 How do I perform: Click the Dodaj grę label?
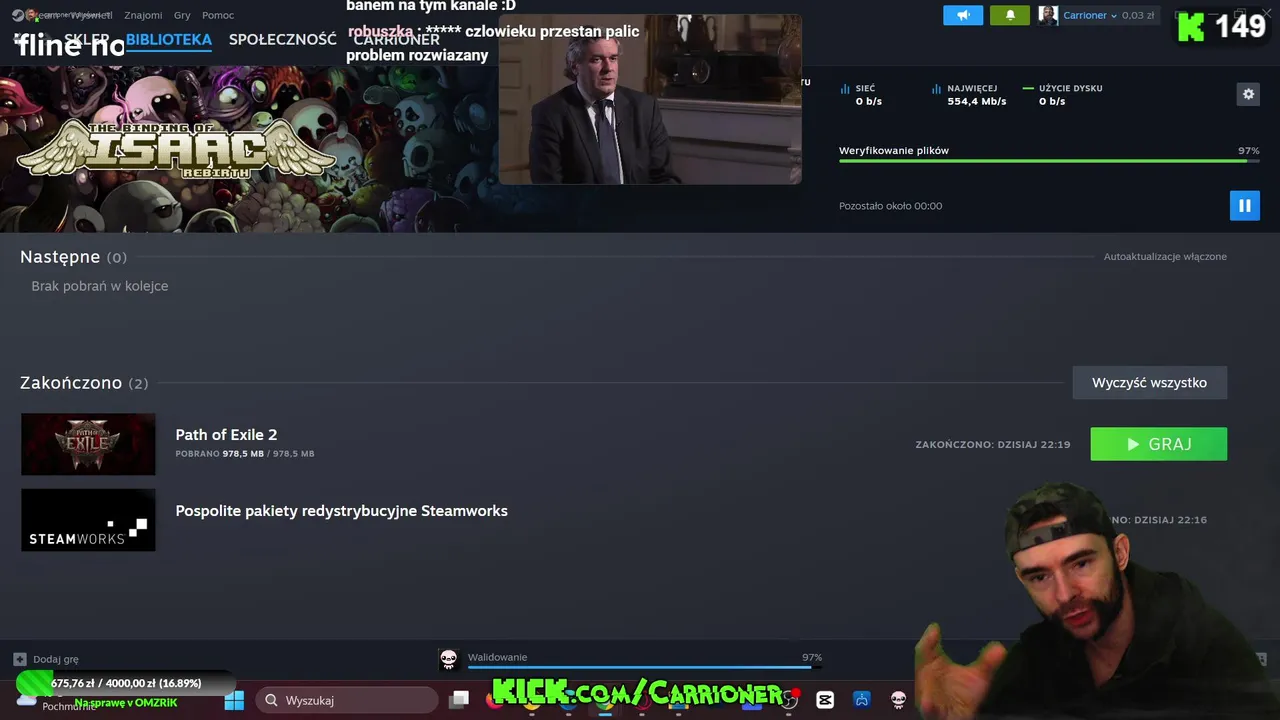pyautogui.click(x=56, y=659)
